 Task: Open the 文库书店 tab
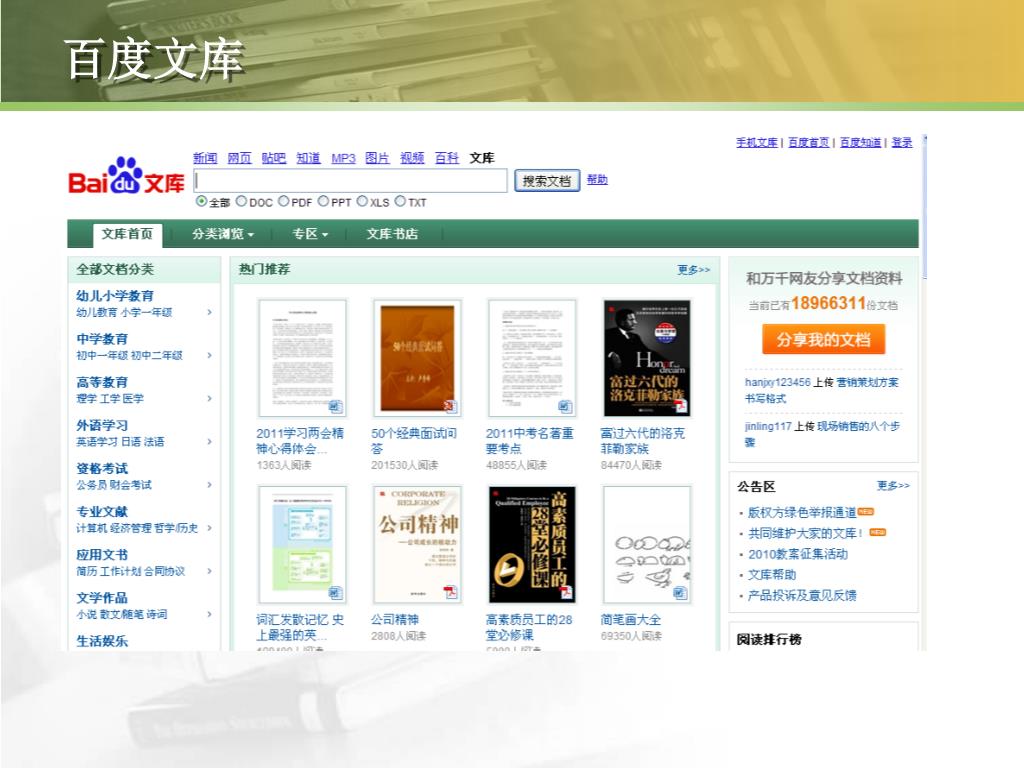tap(392, 234)
